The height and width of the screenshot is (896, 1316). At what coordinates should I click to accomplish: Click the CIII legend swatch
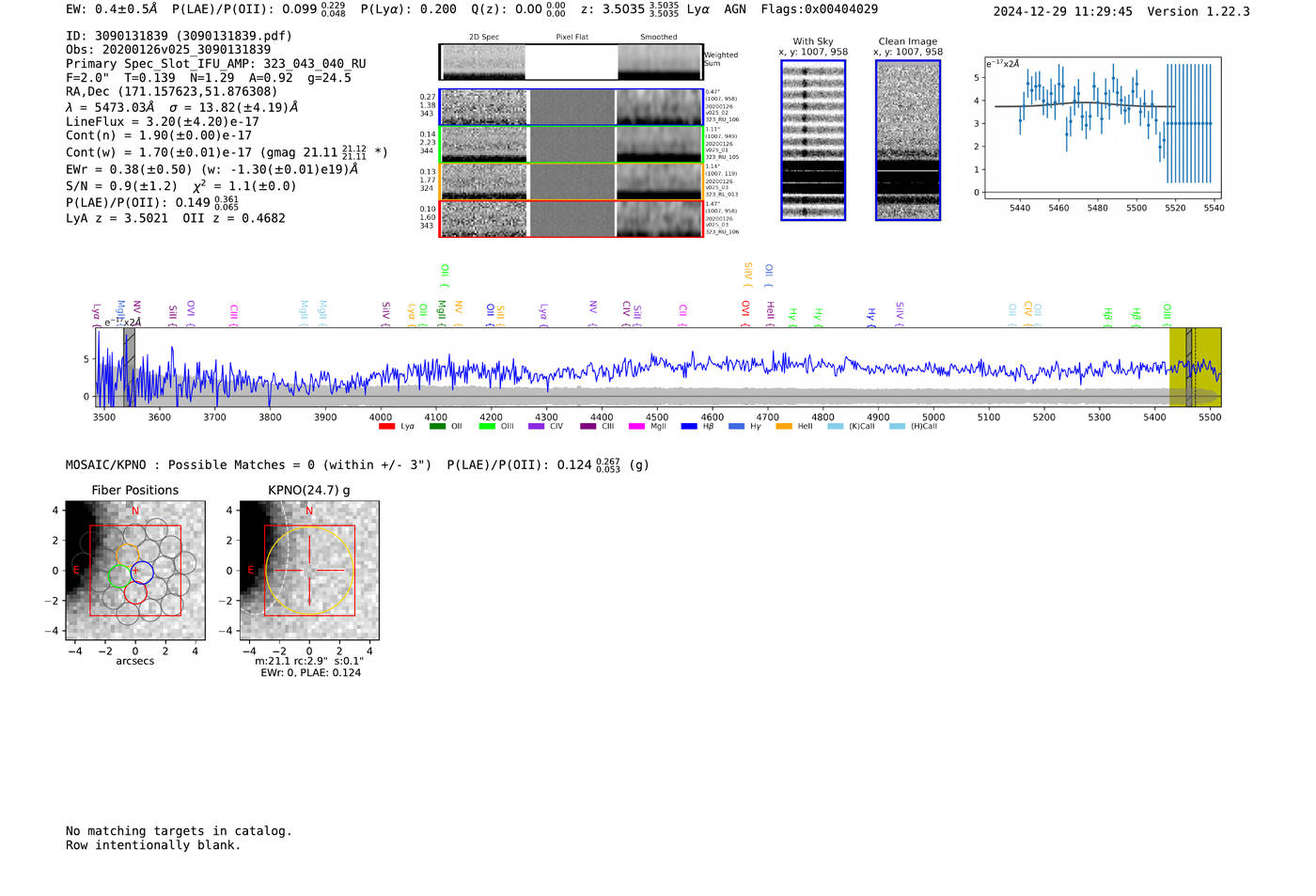[588, 427]
